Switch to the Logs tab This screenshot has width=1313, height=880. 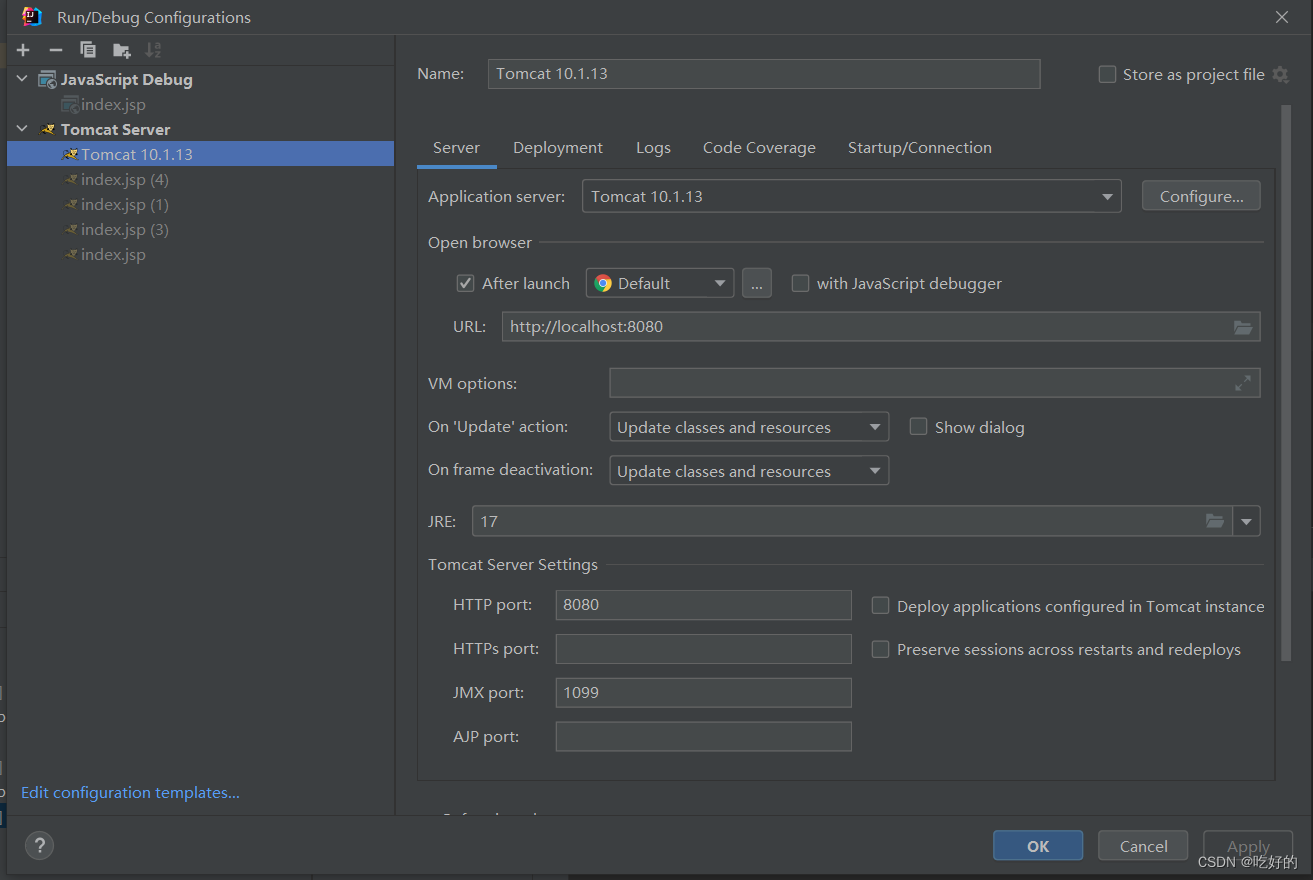coord(653,148)
